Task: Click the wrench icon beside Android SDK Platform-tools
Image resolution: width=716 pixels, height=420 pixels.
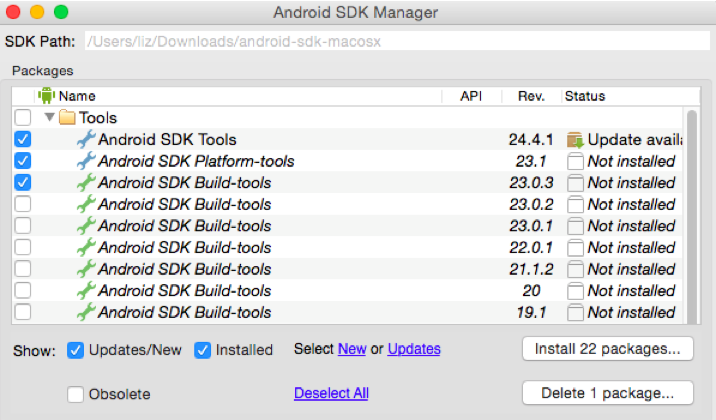Action: click(x=86, y=161)
